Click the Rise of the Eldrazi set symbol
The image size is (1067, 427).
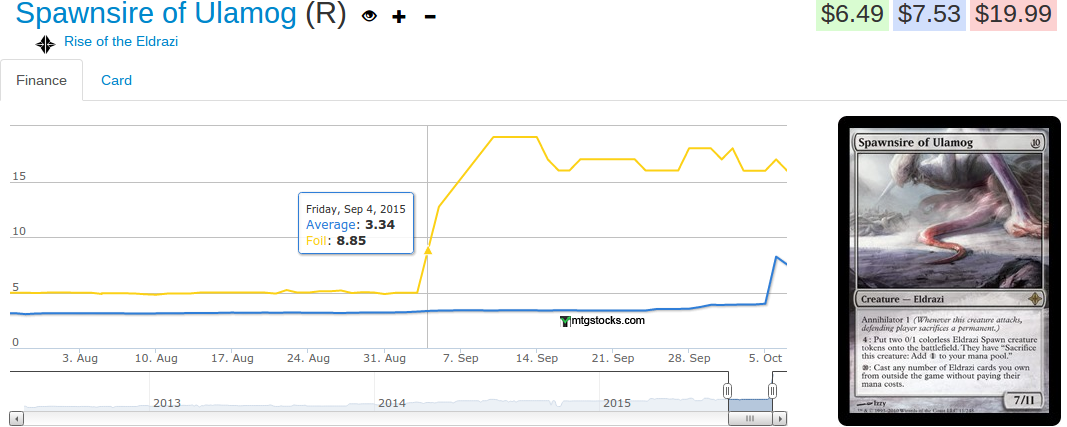click(x=46, y=44)
